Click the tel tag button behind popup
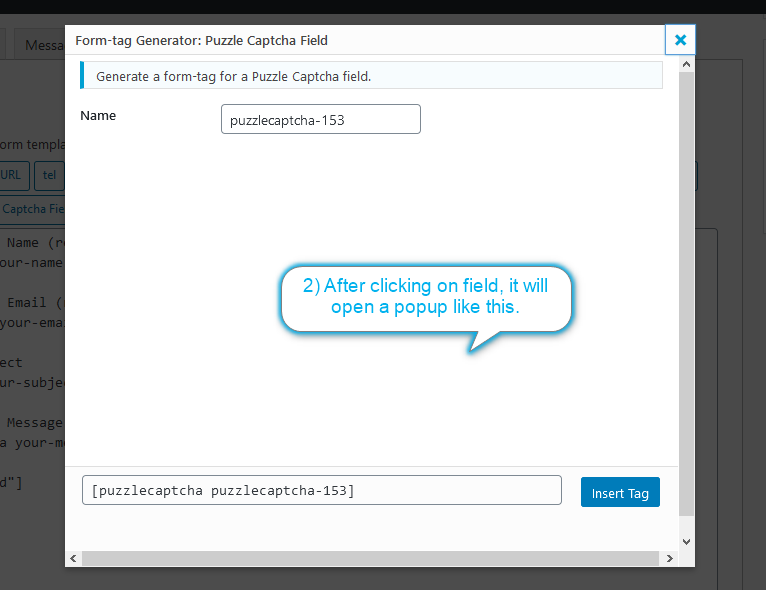 49,175
